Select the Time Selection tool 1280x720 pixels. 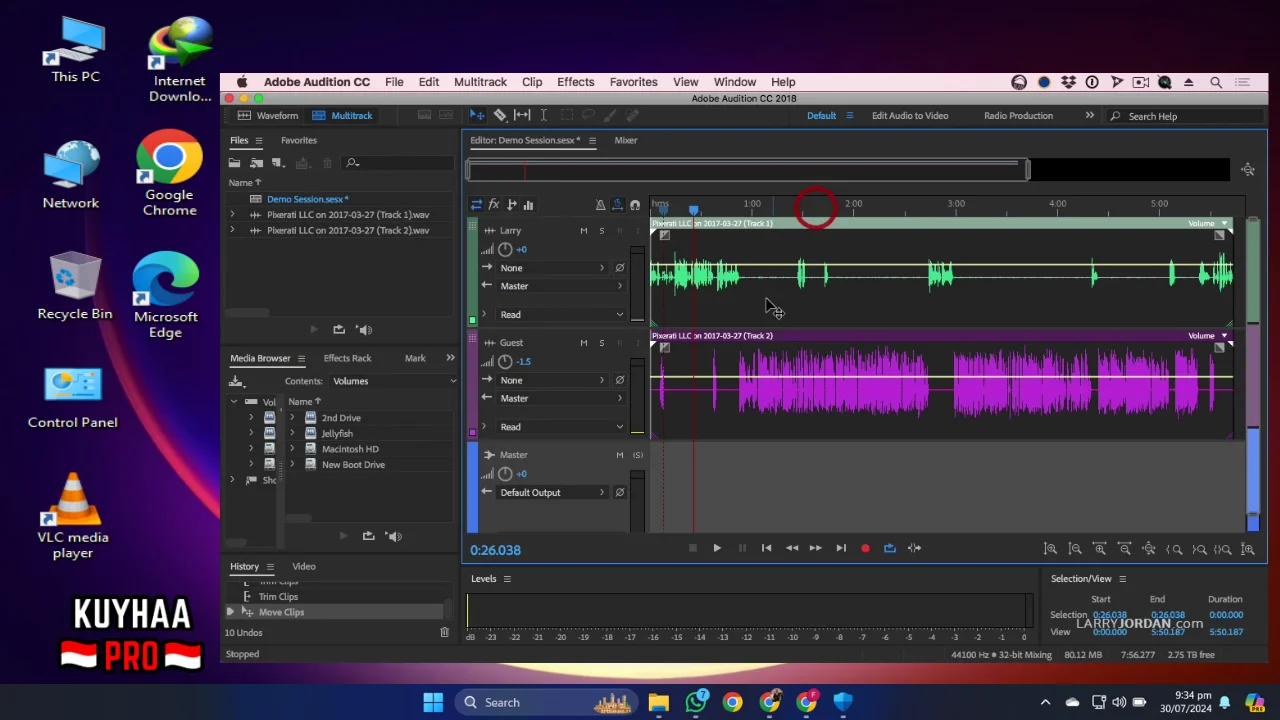(x=543, y=115)
